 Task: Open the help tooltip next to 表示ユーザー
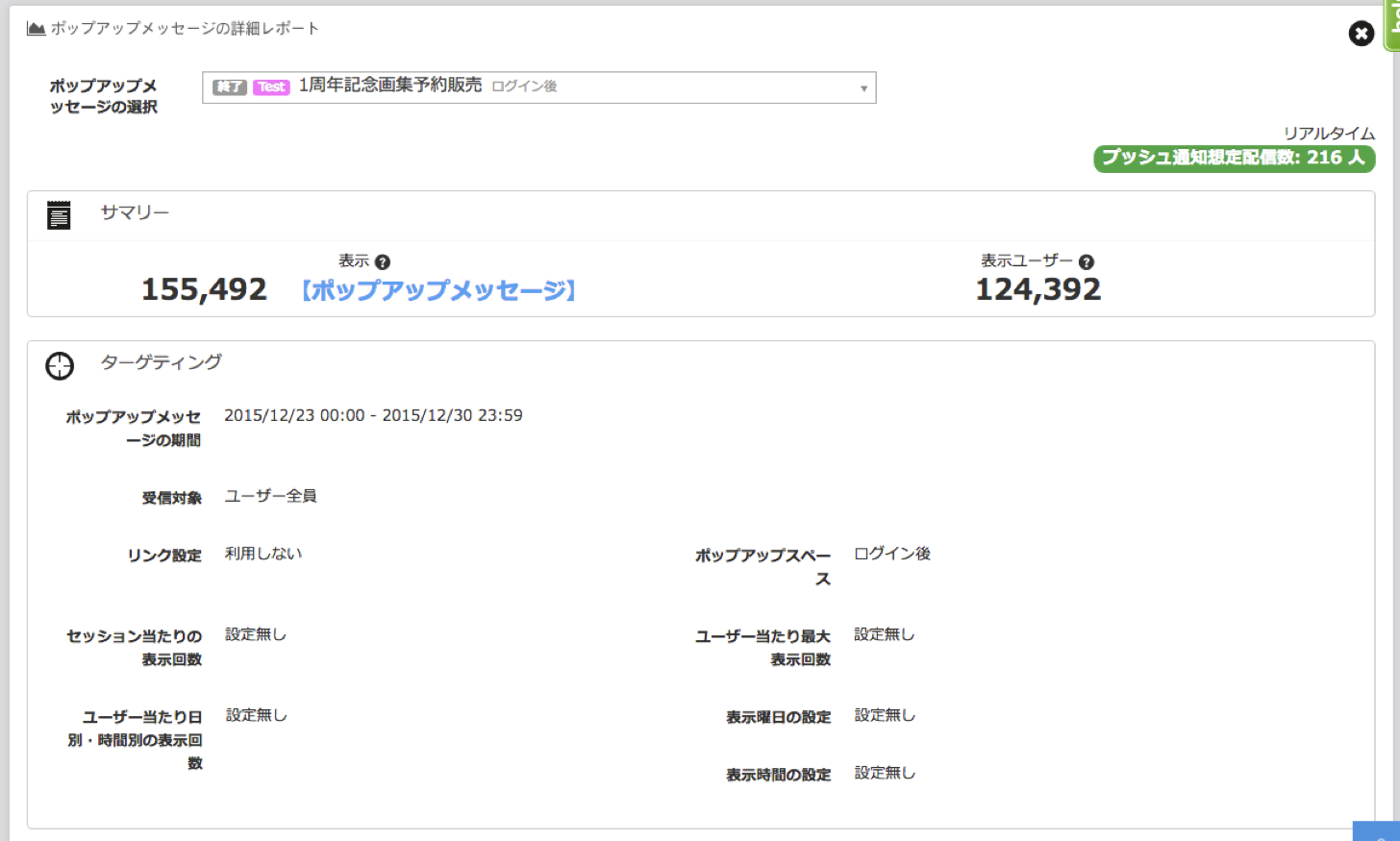point(1087,262)
